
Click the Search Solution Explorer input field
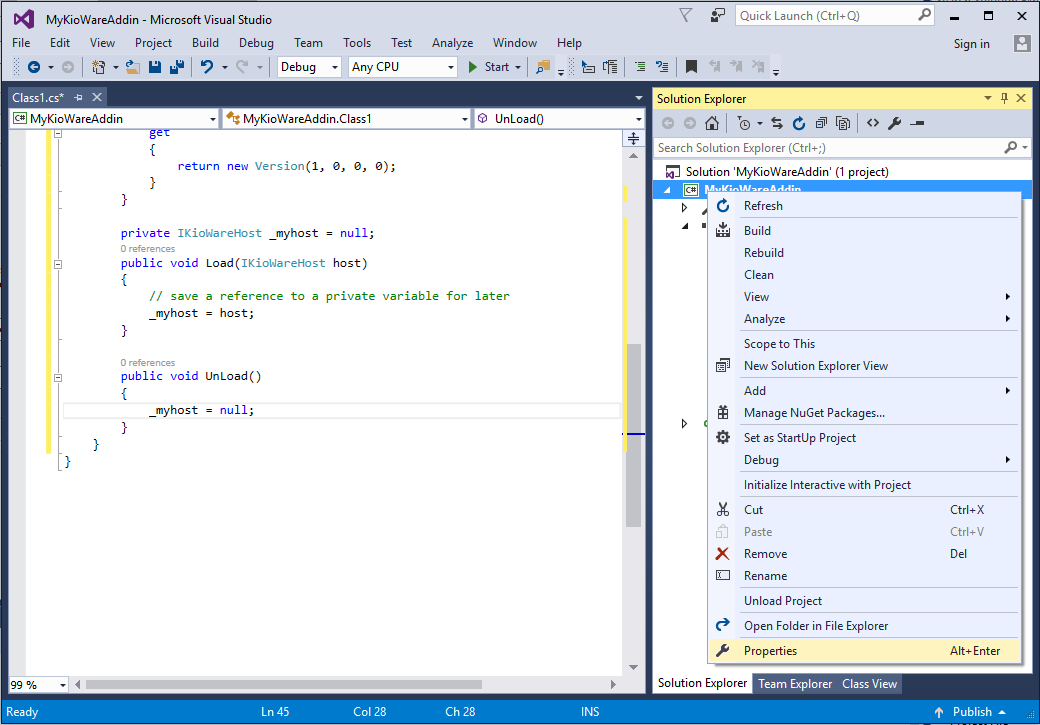point(830,148)
